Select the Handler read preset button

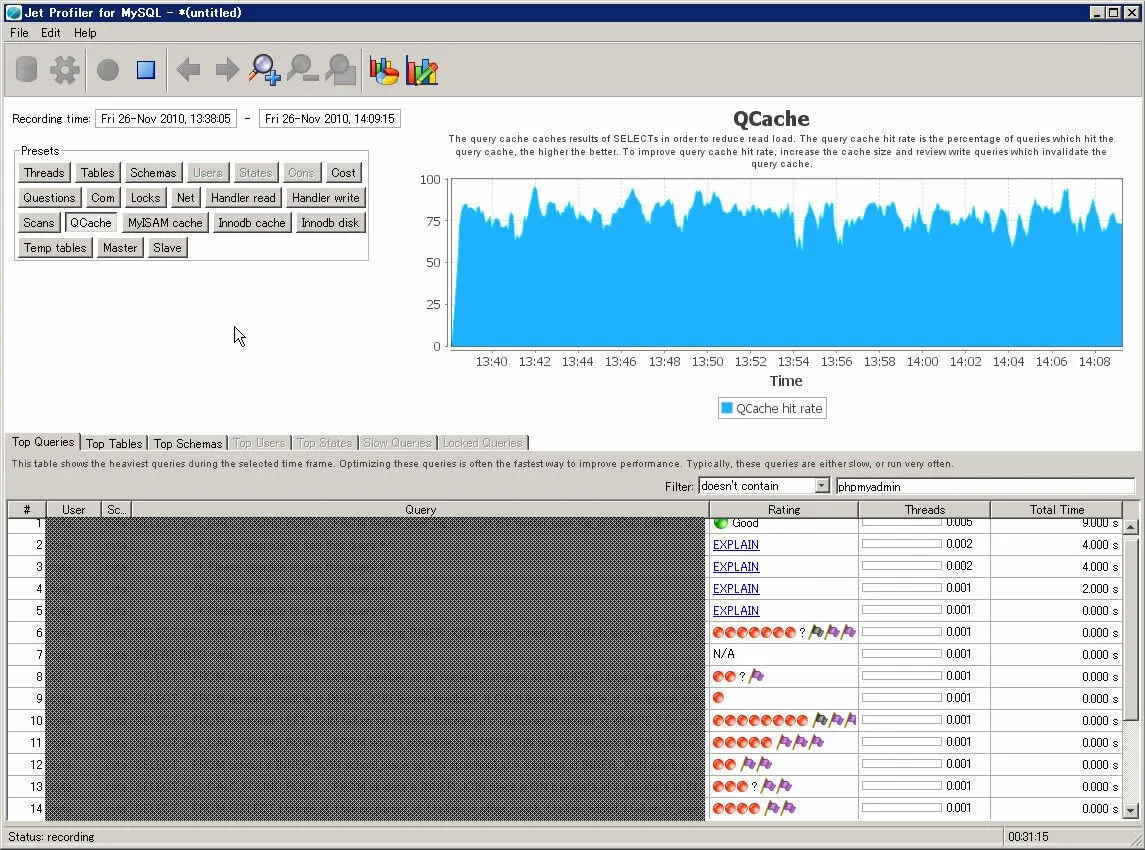click(x=242, y=197)
